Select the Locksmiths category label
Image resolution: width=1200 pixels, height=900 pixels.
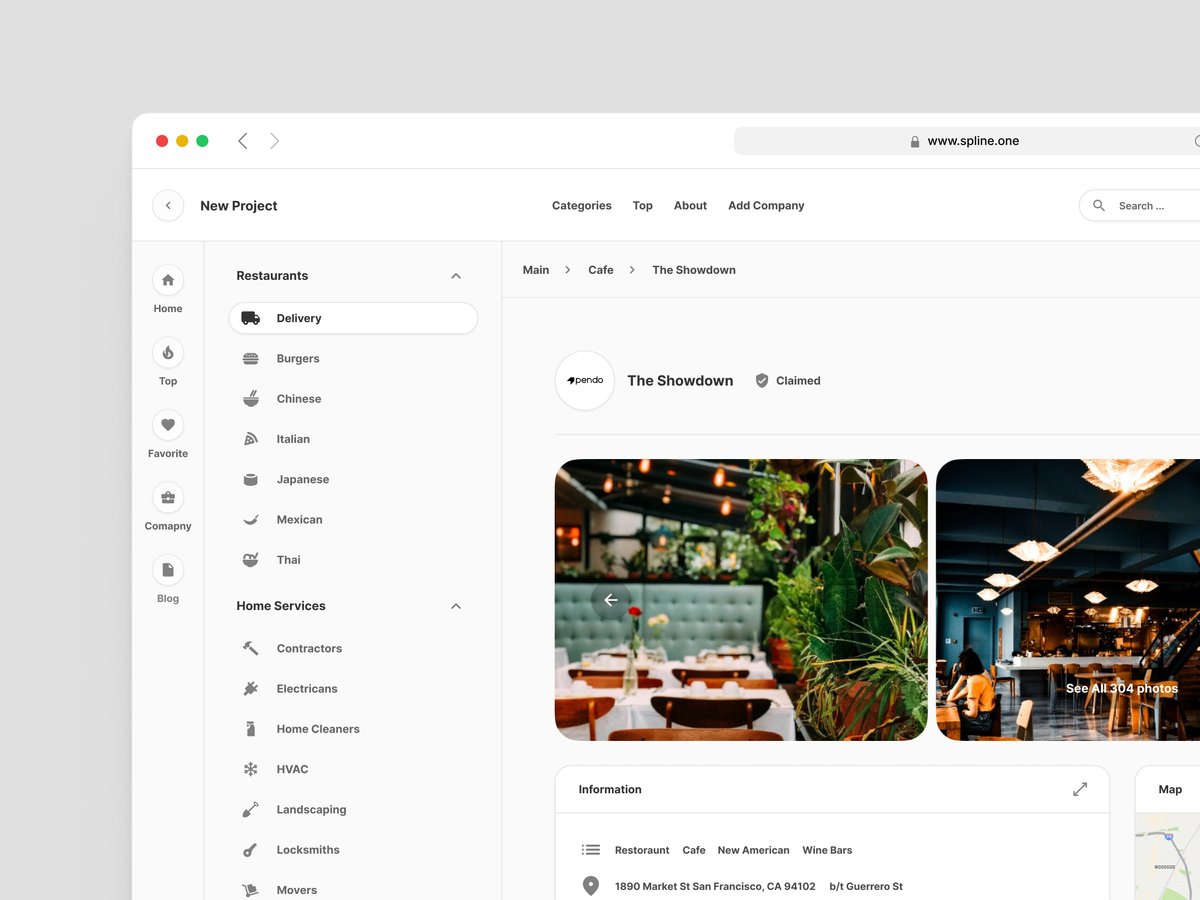point(308,850)
